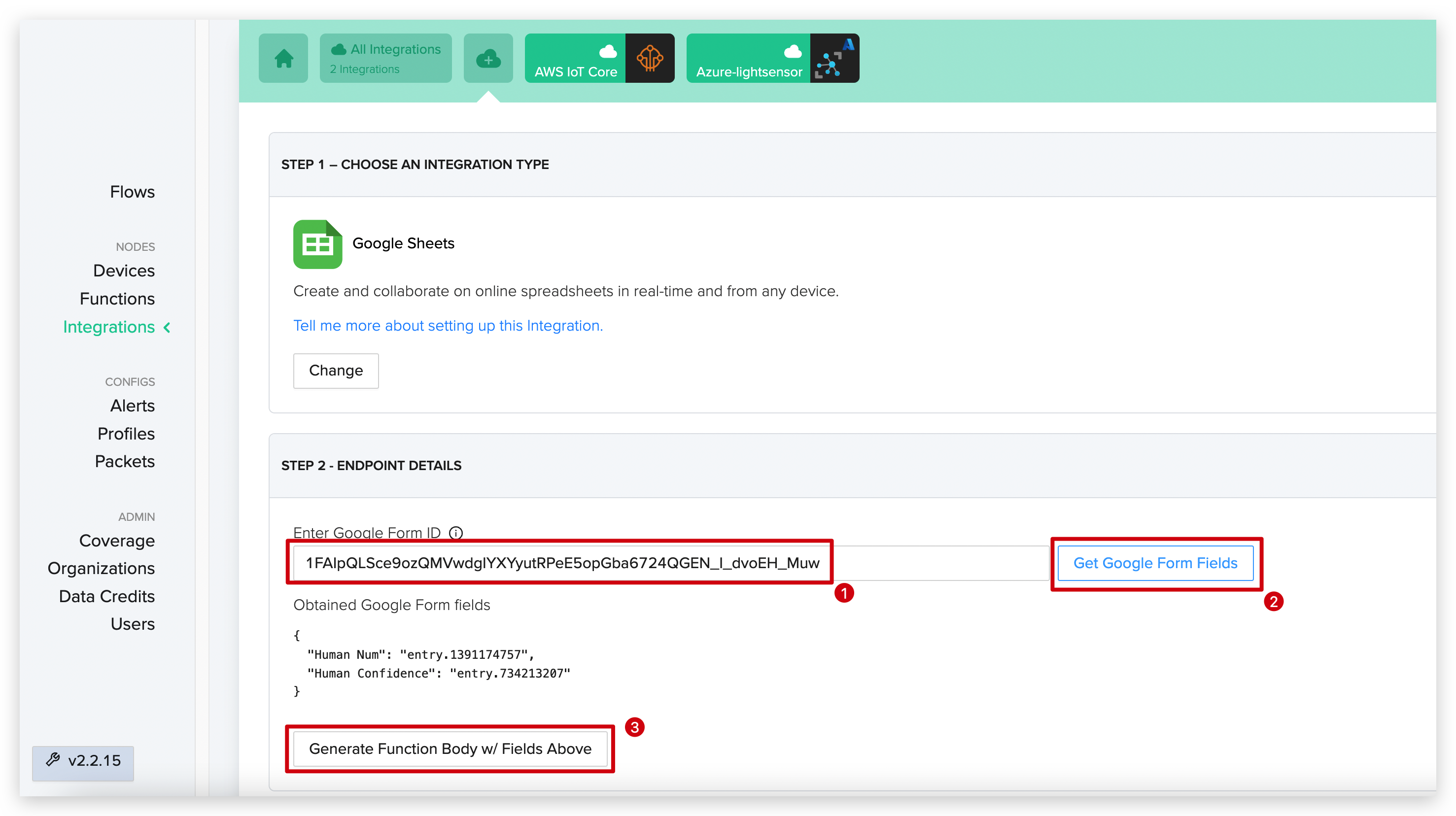The width and height of the screenshot is (1456, 816).
Task: Click Generate Function Body w/ Fields Above
Action: [450, 749]
